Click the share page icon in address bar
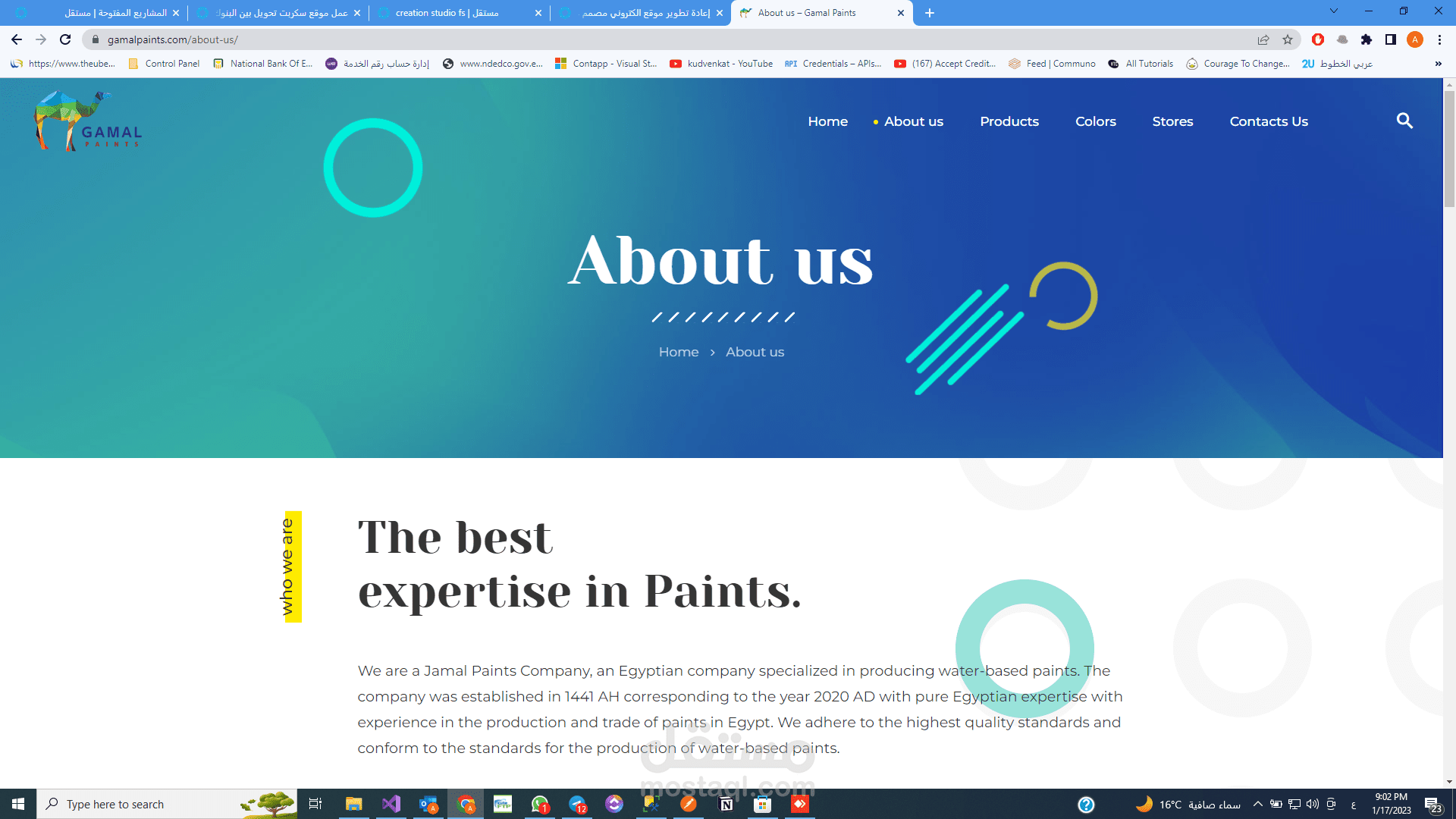The height and width of the screenshot is (819, 1456). 1263,39
